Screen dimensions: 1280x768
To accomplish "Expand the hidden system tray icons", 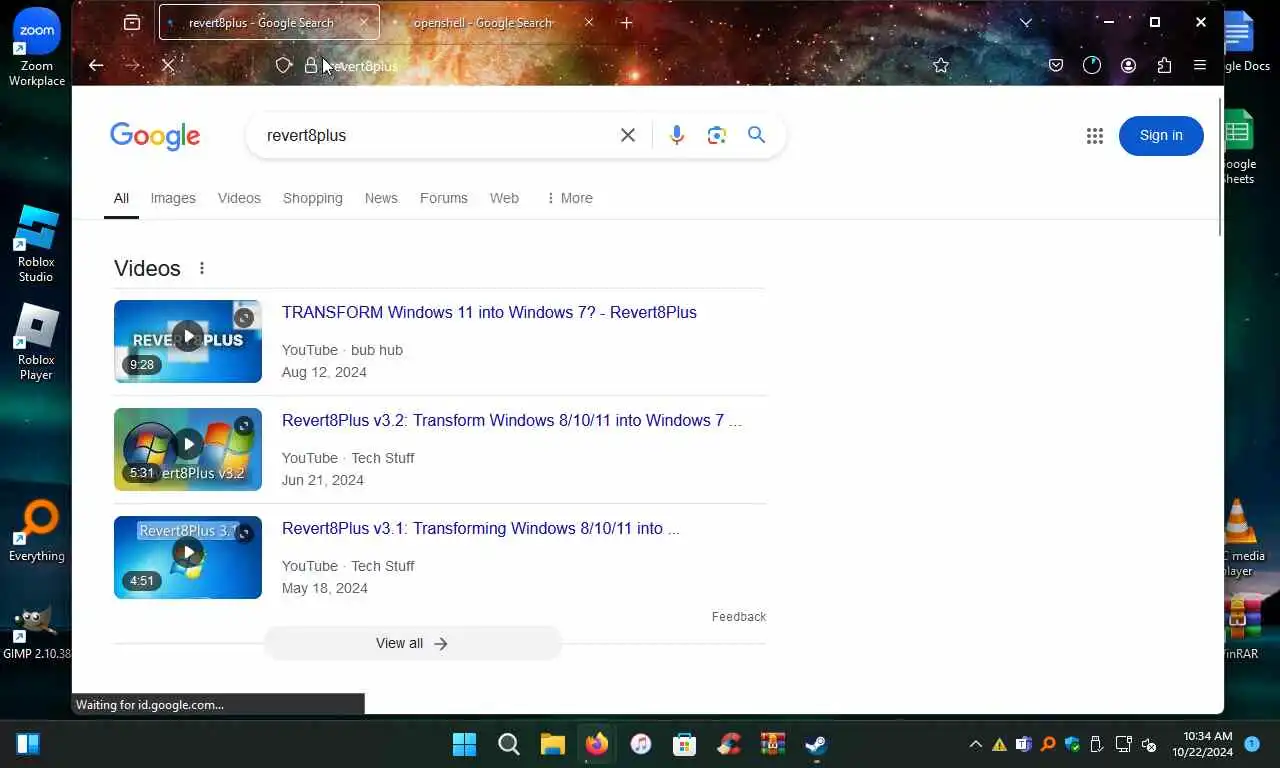I will point(975,744).
